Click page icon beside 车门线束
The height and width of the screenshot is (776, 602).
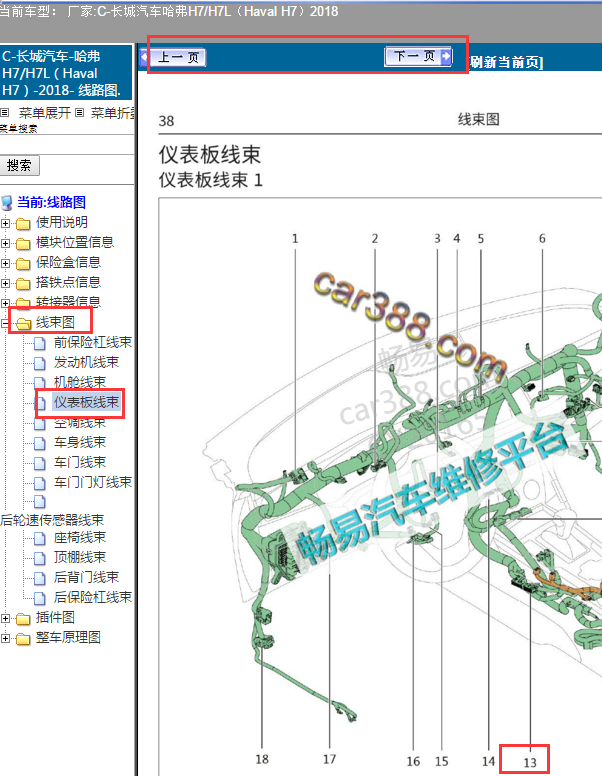[40, 463]
